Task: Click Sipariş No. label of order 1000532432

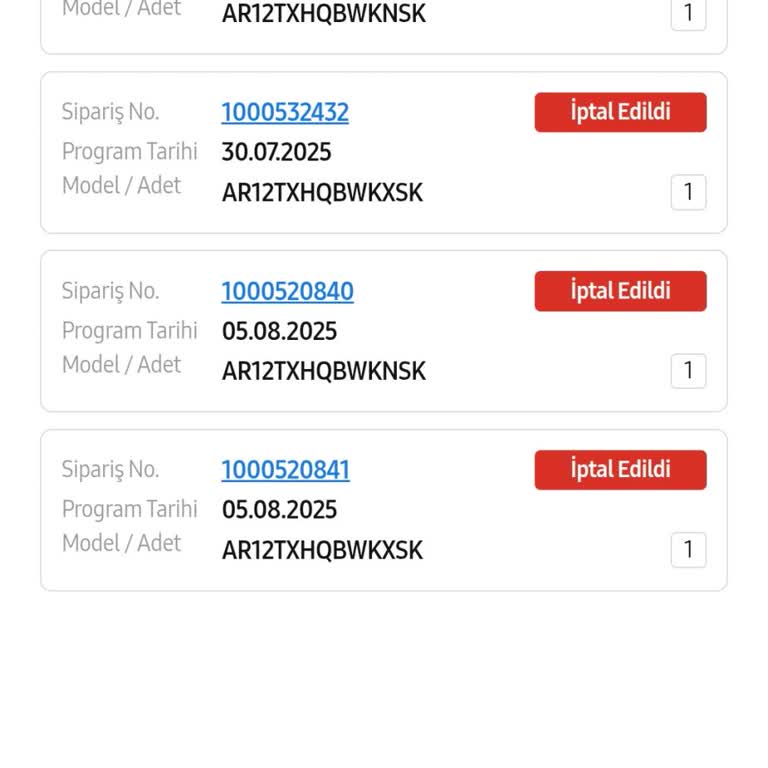Action: (110, 112)
